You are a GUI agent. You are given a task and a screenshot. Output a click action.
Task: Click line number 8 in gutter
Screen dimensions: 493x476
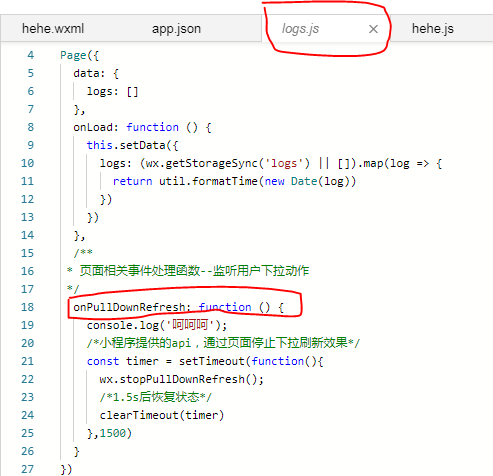[x=31, y=127]
